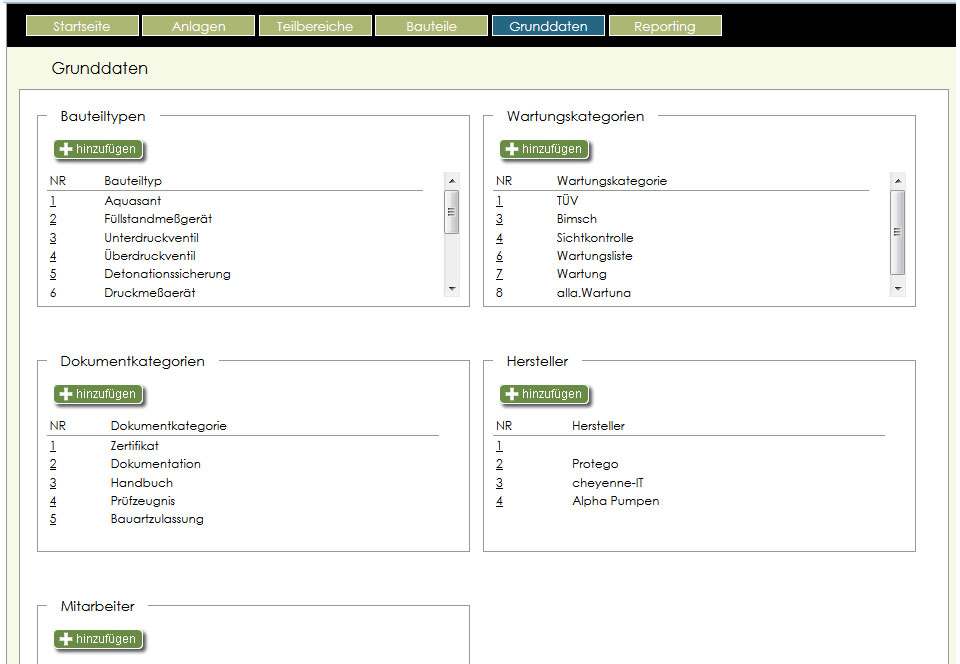Go to the Teilbereiche tab

(x=315, y=26)
